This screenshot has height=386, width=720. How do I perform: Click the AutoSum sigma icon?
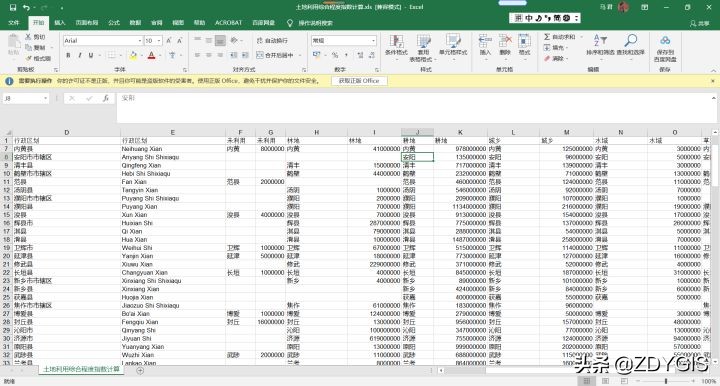click(547, 37)
